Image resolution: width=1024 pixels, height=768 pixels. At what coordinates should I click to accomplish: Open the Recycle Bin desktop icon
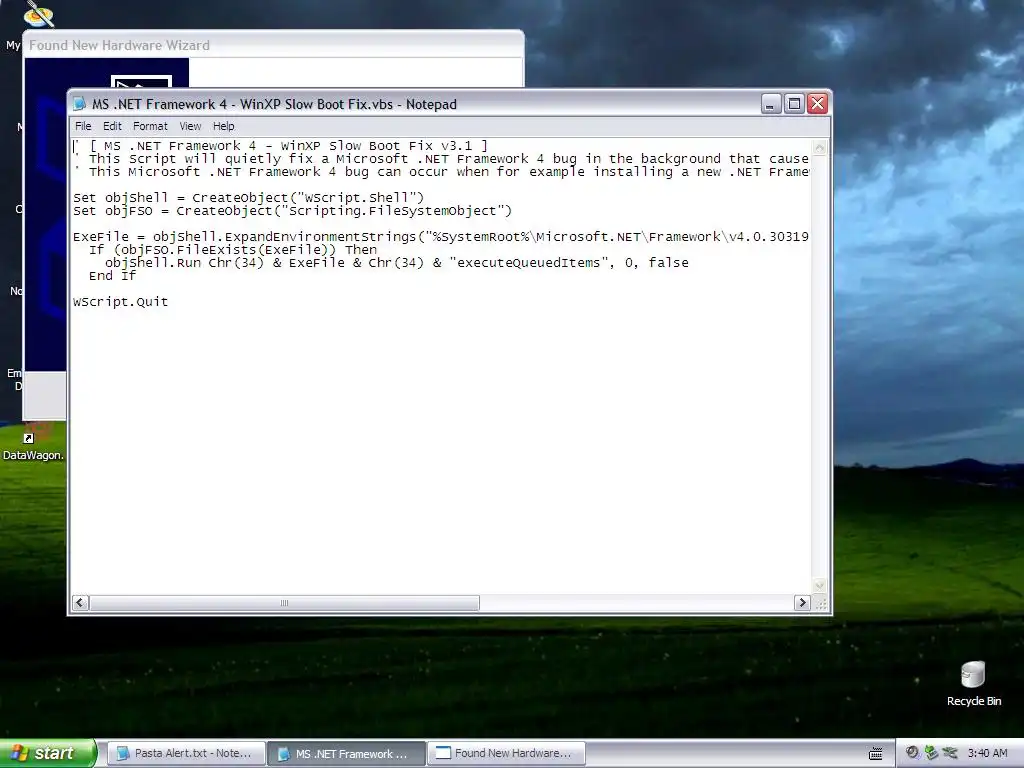tap(973, 684)
